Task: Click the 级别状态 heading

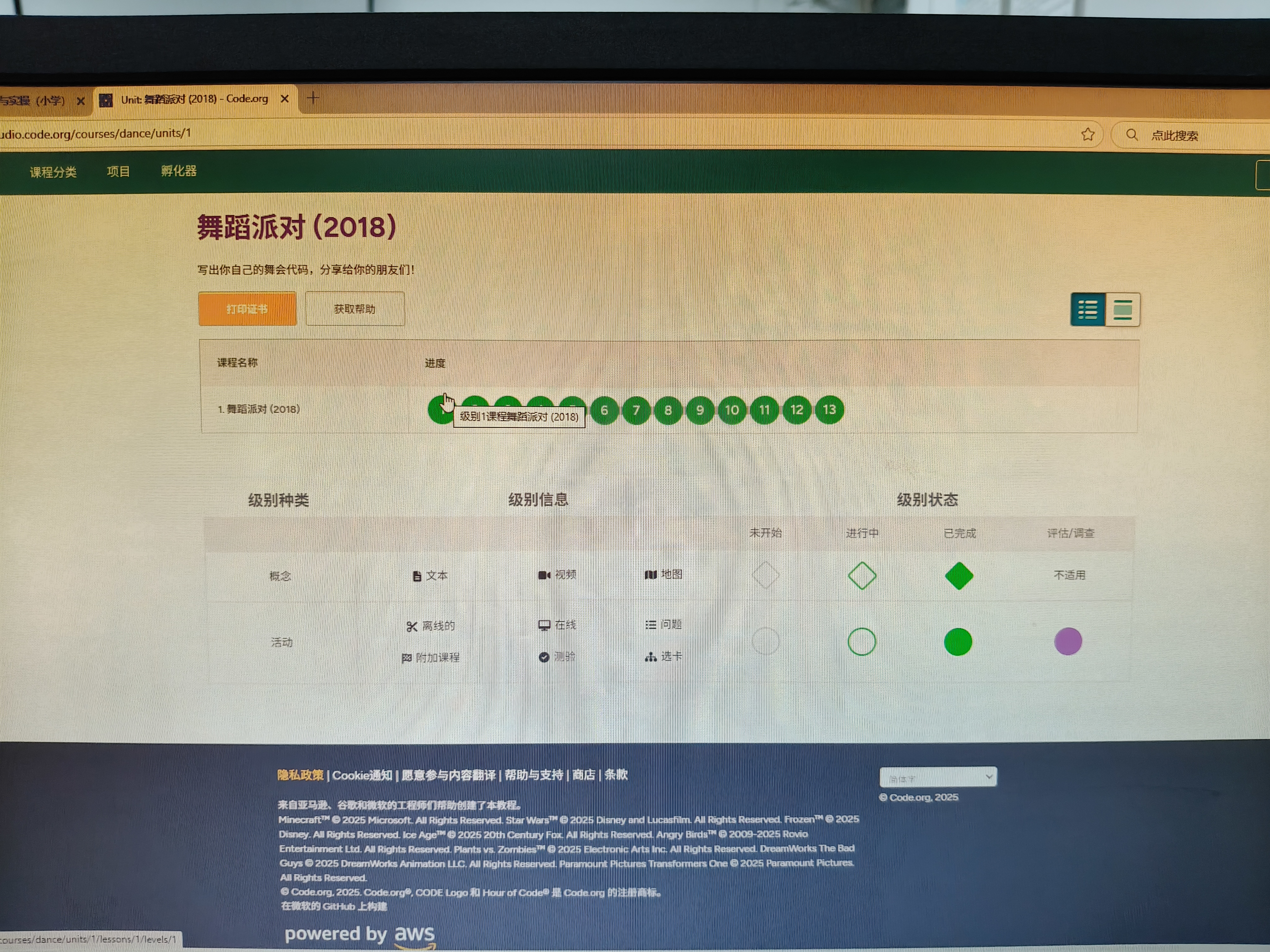Action: coord(927,500)
